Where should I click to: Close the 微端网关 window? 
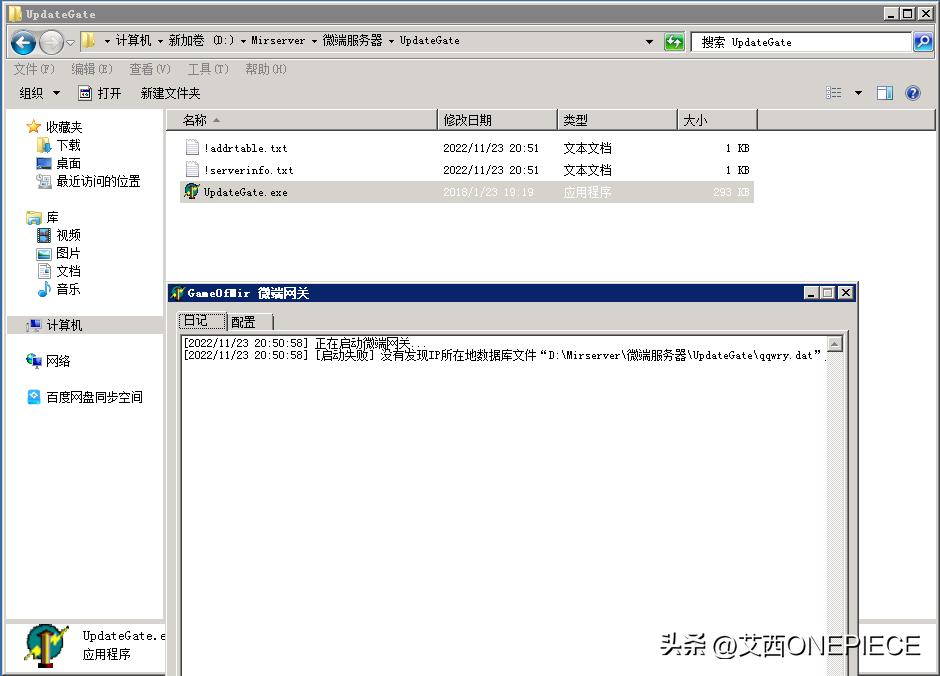pyautogui.click(x=845, y=292)
